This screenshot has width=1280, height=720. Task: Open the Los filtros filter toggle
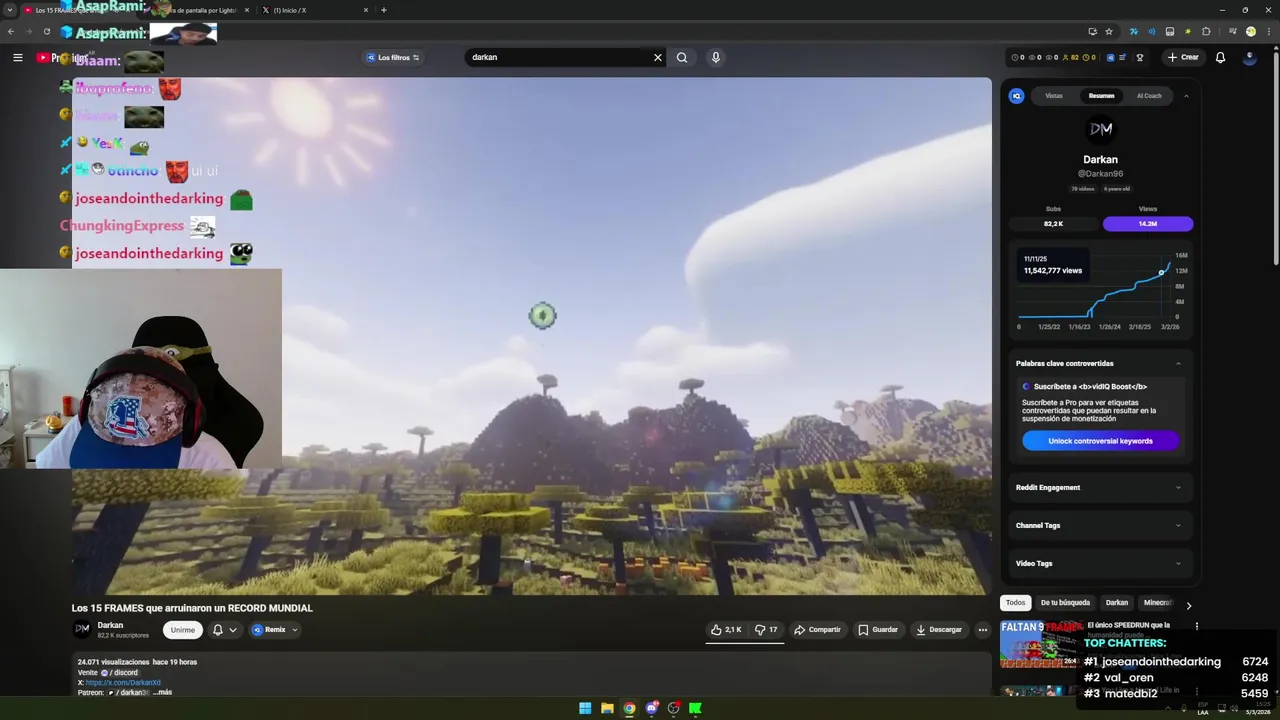click(392, 57)
